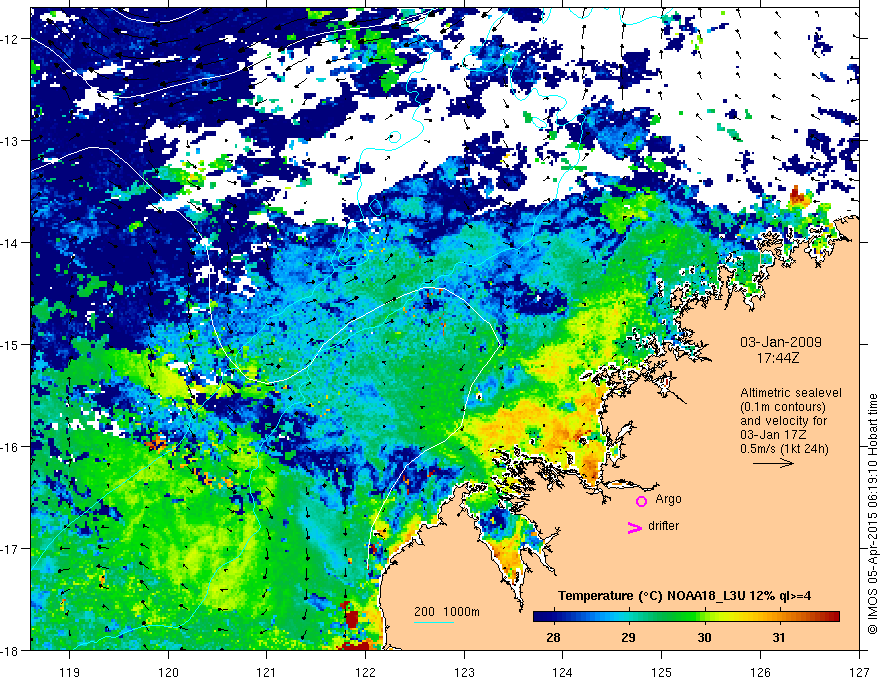Click the 'and velocity for' caption line
Image resolution: width=880 pixels, height=680 pixels.
783,421
